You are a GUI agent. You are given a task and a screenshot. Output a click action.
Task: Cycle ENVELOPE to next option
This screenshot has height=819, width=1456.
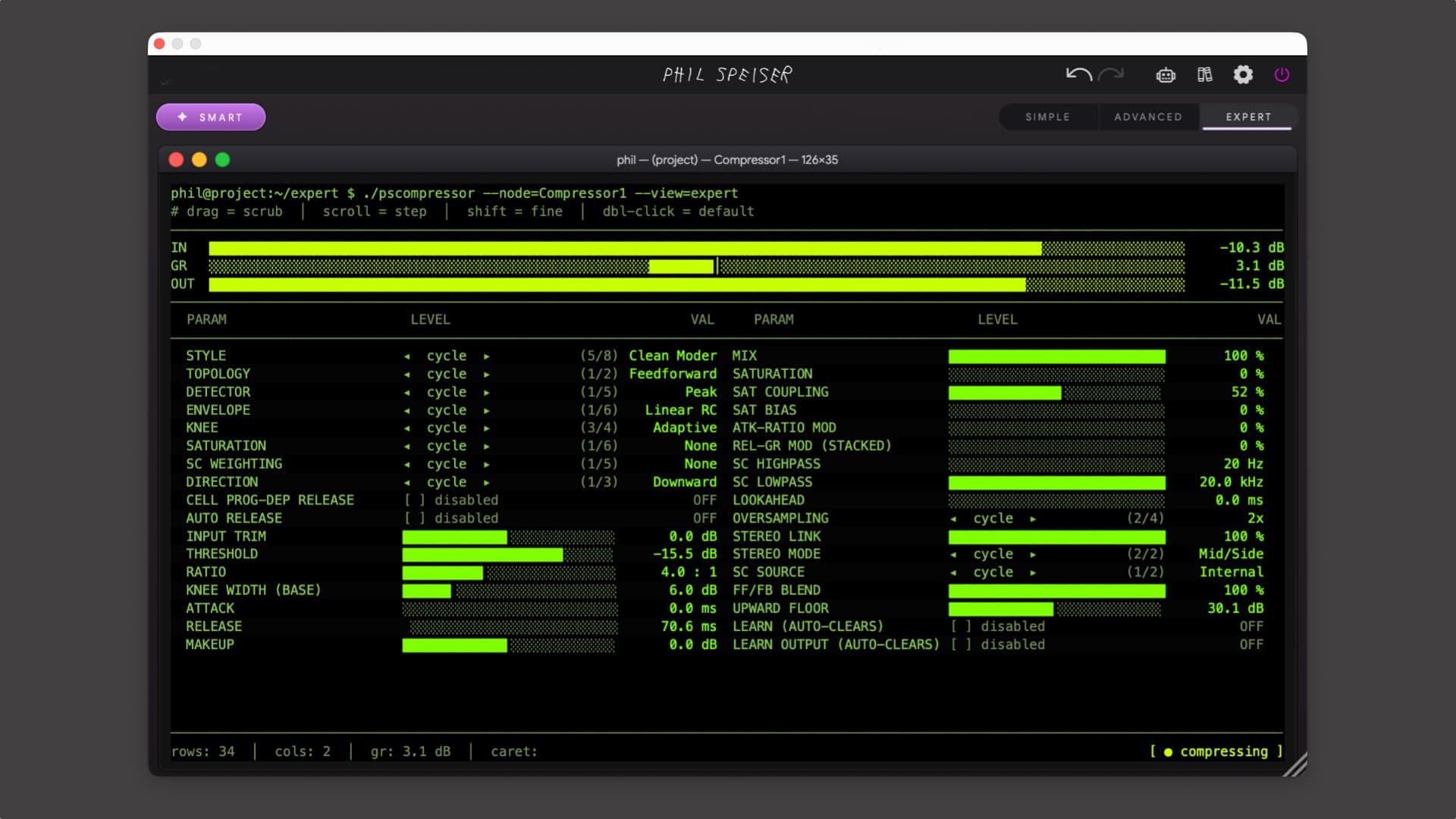tap(487, 410)
